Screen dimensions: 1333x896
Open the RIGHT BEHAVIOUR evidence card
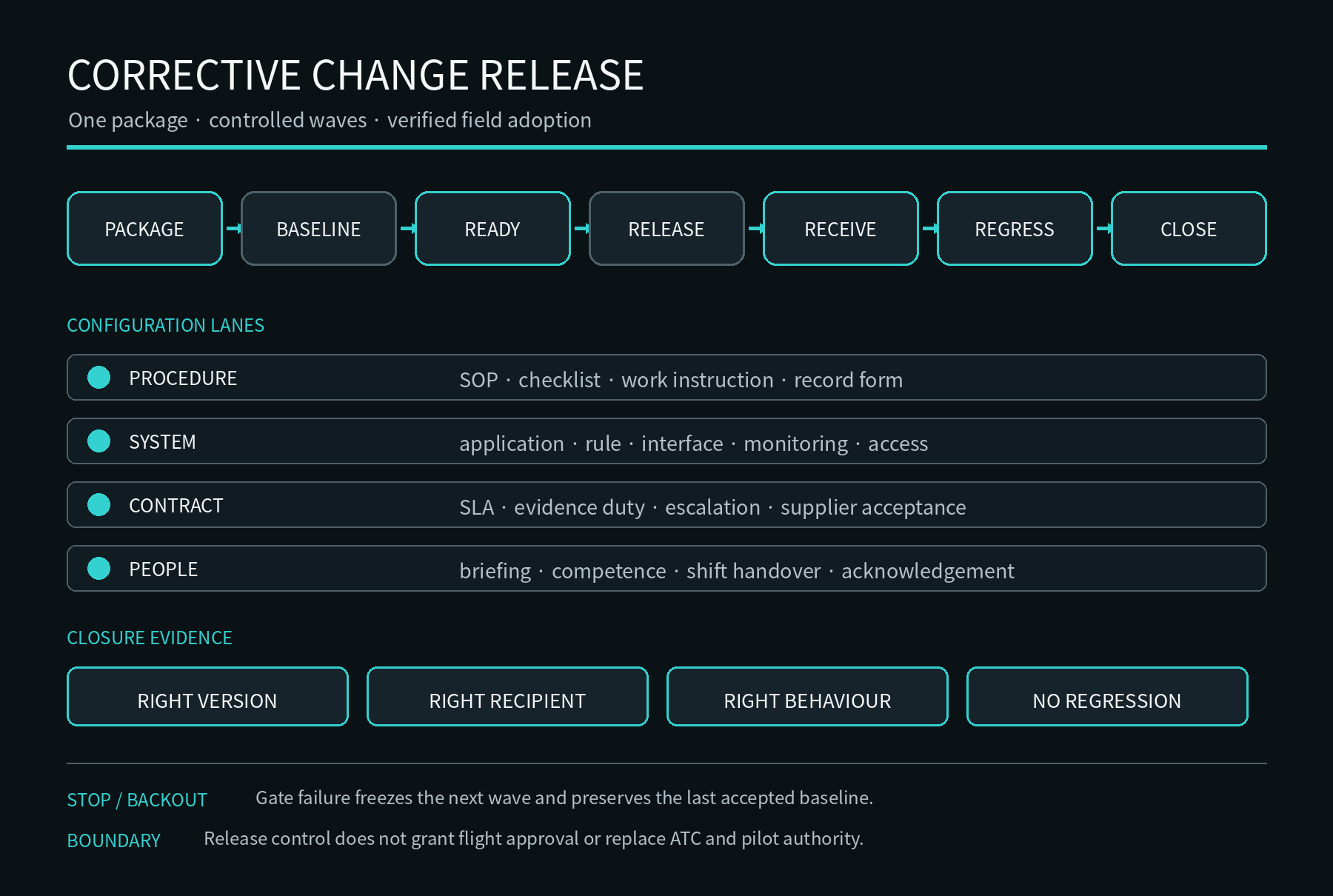(x=807, y=697)
